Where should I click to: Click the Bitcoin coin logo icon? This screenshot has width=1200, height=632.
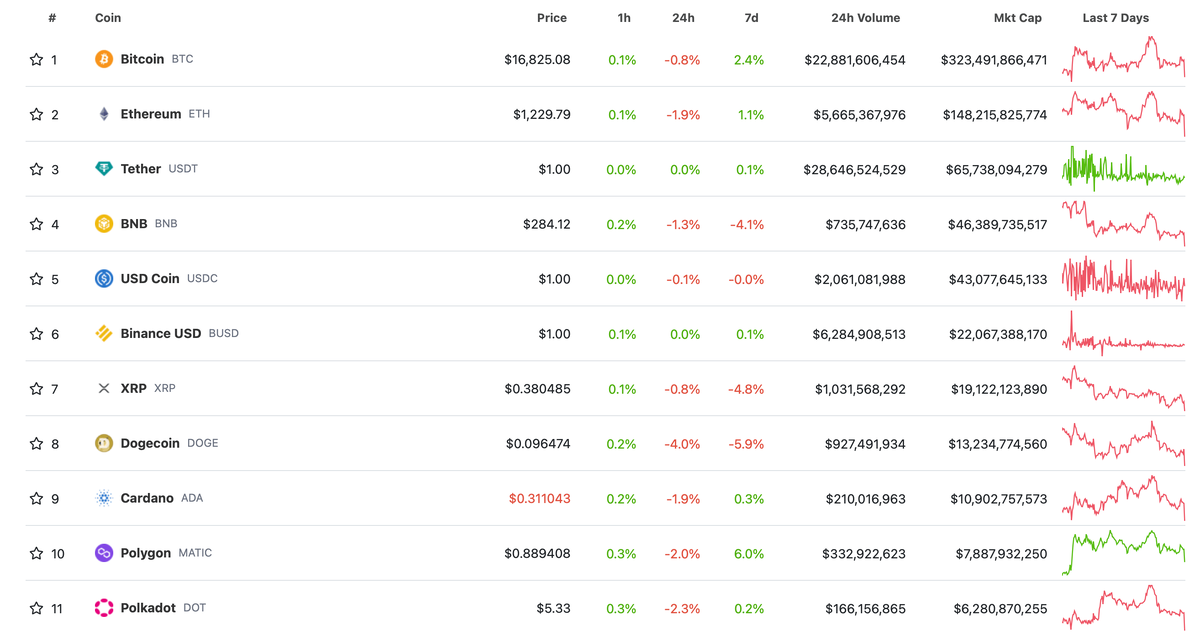coord(104,60)
